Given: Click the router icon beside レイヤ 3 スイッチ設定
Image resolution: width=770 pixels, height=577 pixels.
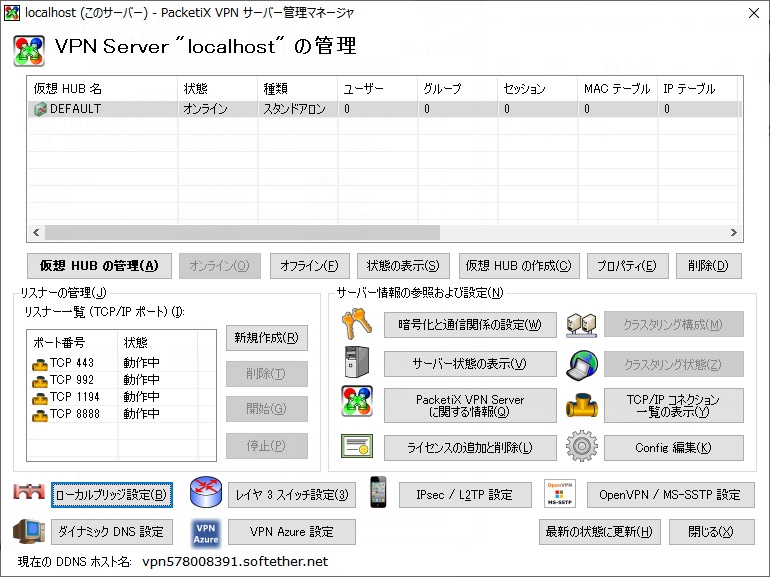Looking at the screenshot, I should [x=205, y=494].
